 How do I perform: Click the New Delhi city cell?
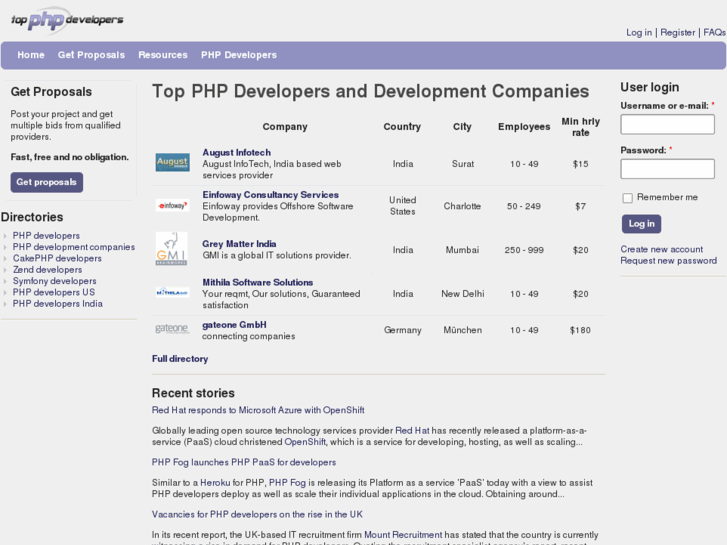pyautogui.click(x=463, y=294)
